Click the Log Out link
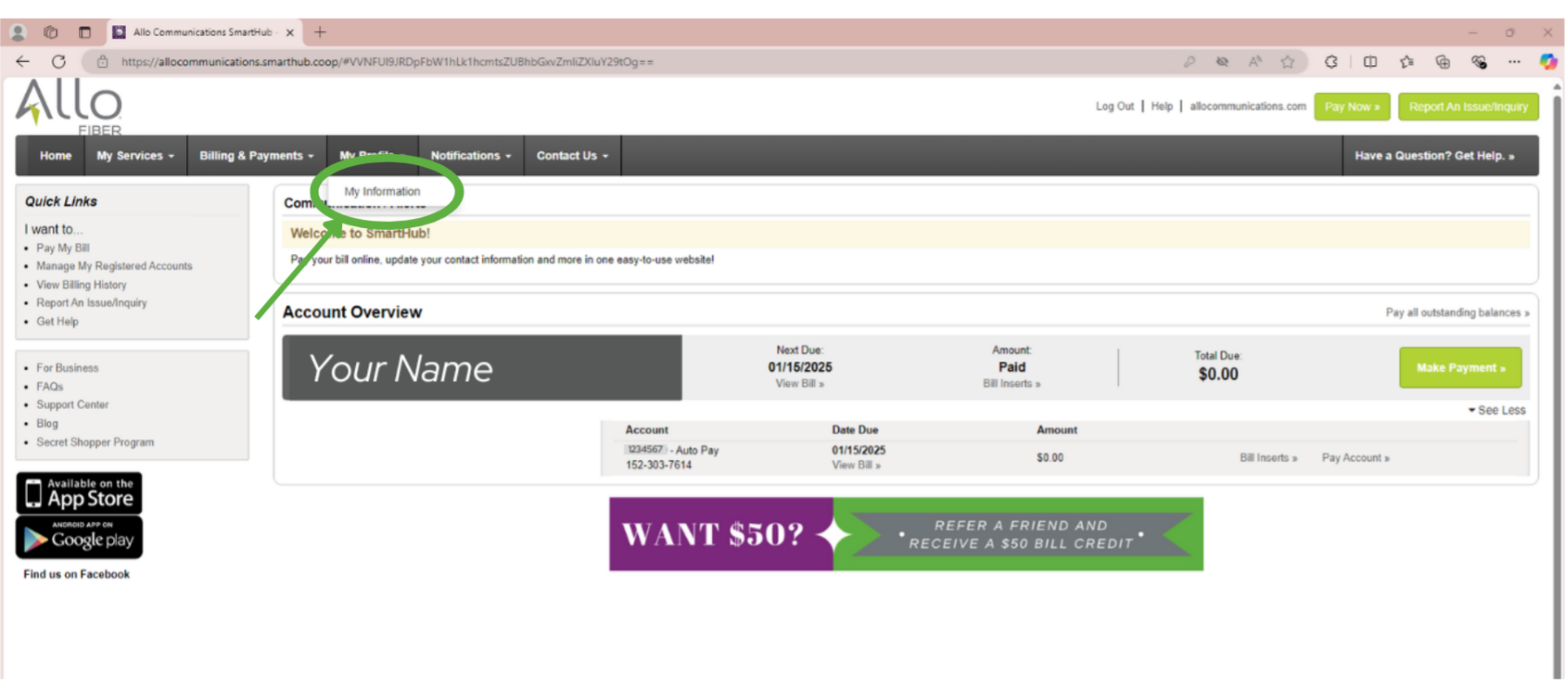This screenshot has width=1568, height=683. coord(1115,106)
